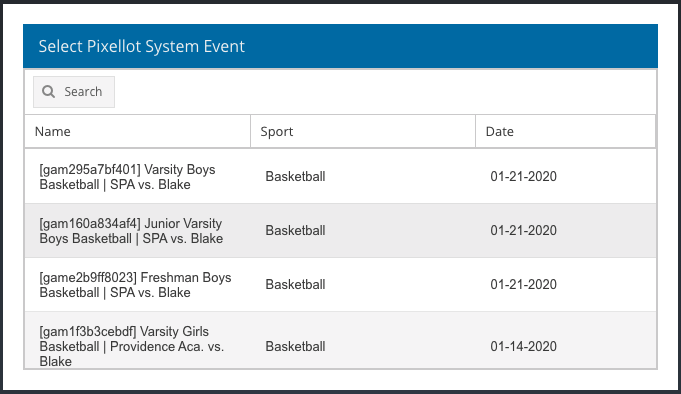Click Basketball sport cell in first row
681x394 pixels.
tap(295, 176)
